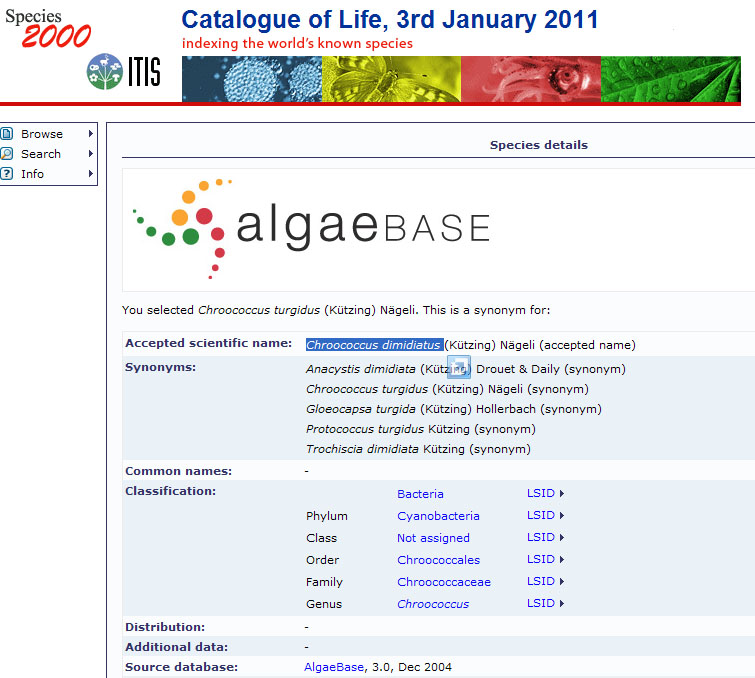Open the Browse menu item
The height and width of the screenshot is (678, 755).
coord(42,134)
